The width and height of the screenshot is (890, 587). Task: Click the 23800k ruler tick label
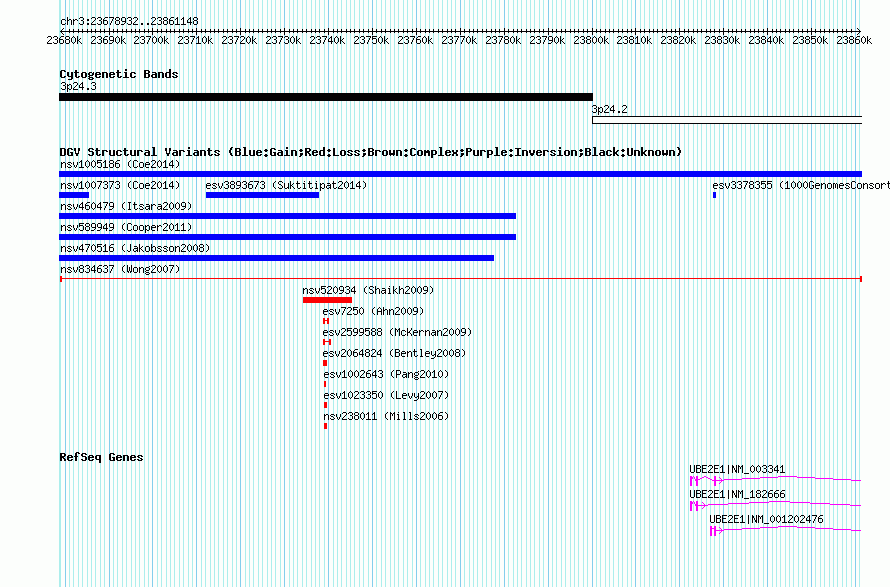tap(591, 40)
